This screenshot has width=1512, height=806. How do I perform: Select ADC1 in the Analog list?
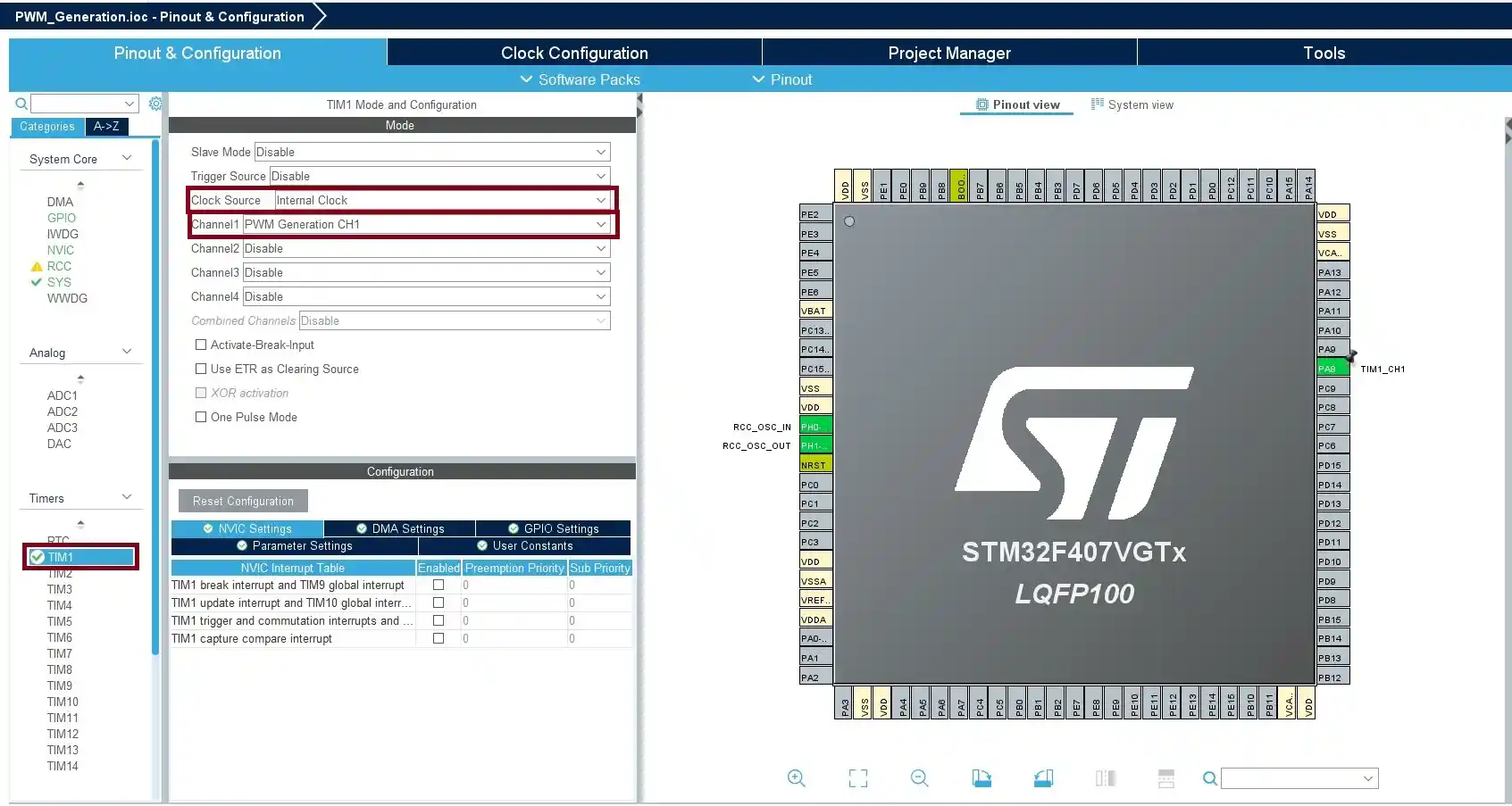tap(63, 395)
